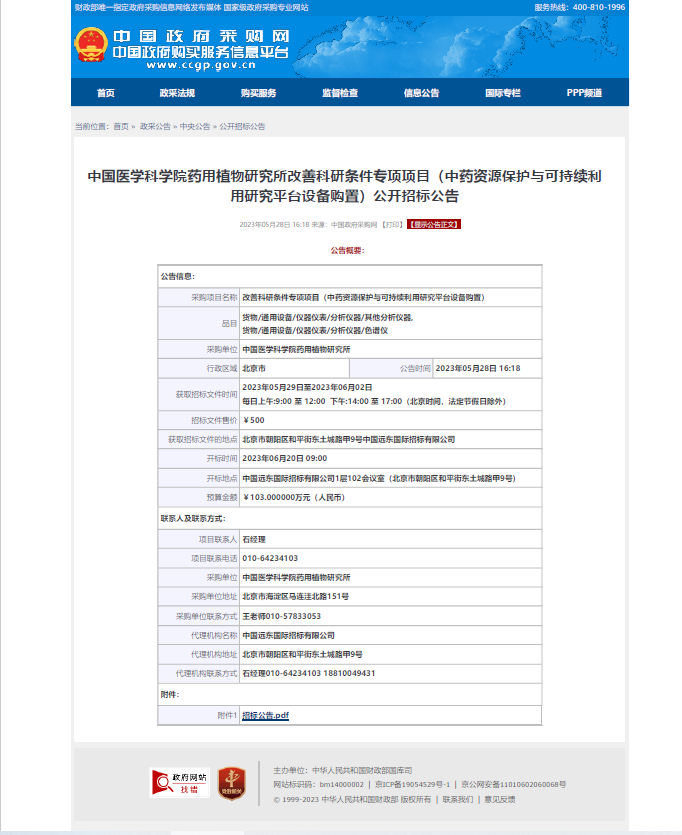This screenshot has height=835, width=682.
Task: Click the 公开招标公告 breadcrumb link
Action: pyautogui.click(x=242, y=126)
